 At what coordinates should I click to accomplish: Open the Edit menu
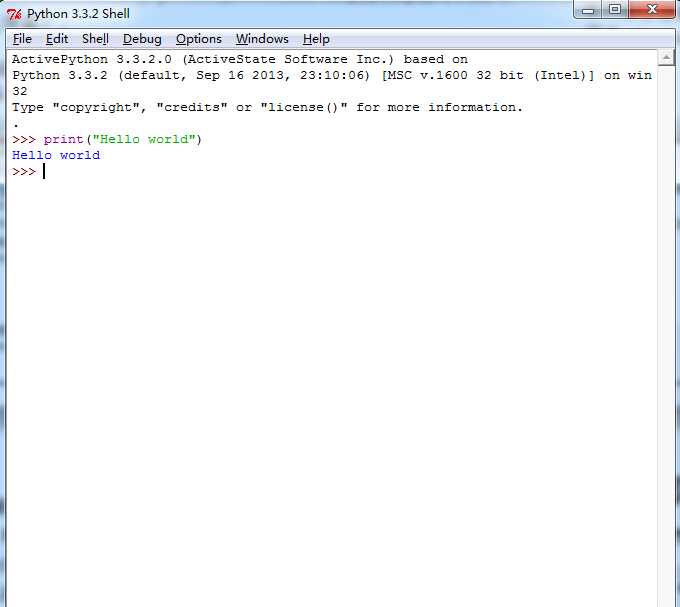(57, 39)
